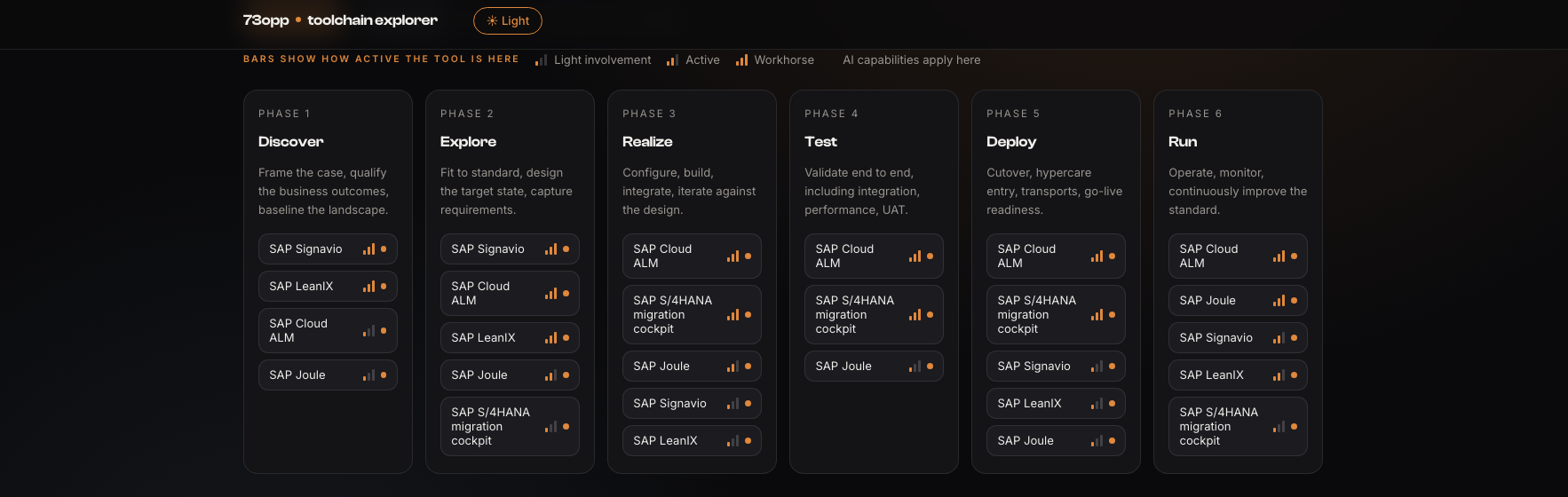Viewport: 1568px width, 497px height.
Task: Select SAP Joule in the Discover phase
Action: coord(328,375)
